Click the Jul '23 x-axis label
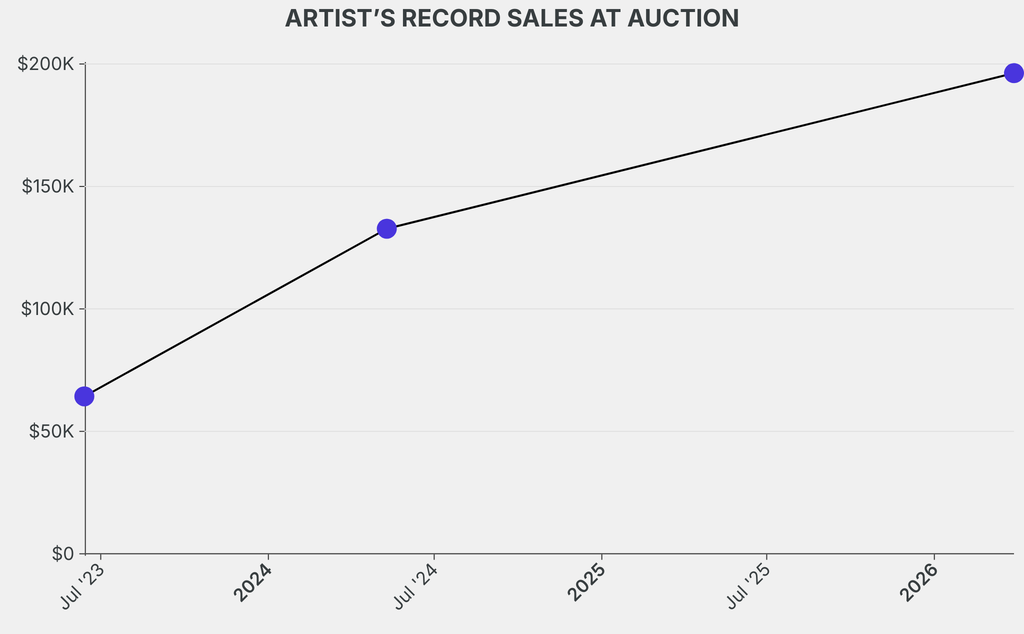Viewport: 1024px width, 634px height. 83,585
